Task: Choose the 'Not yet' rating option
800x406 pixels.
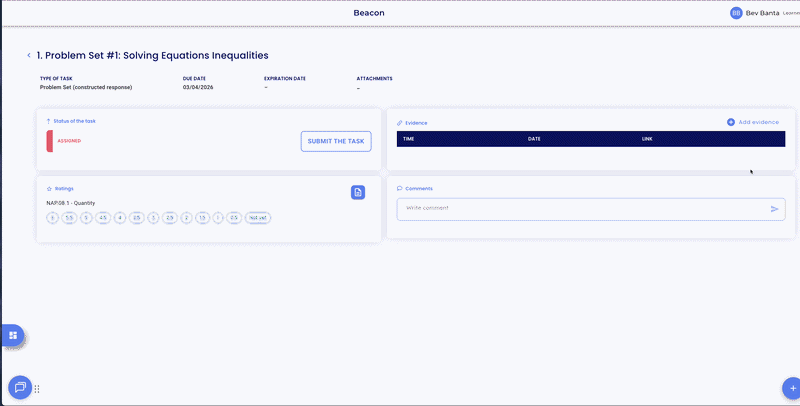Action: point(258,217)
